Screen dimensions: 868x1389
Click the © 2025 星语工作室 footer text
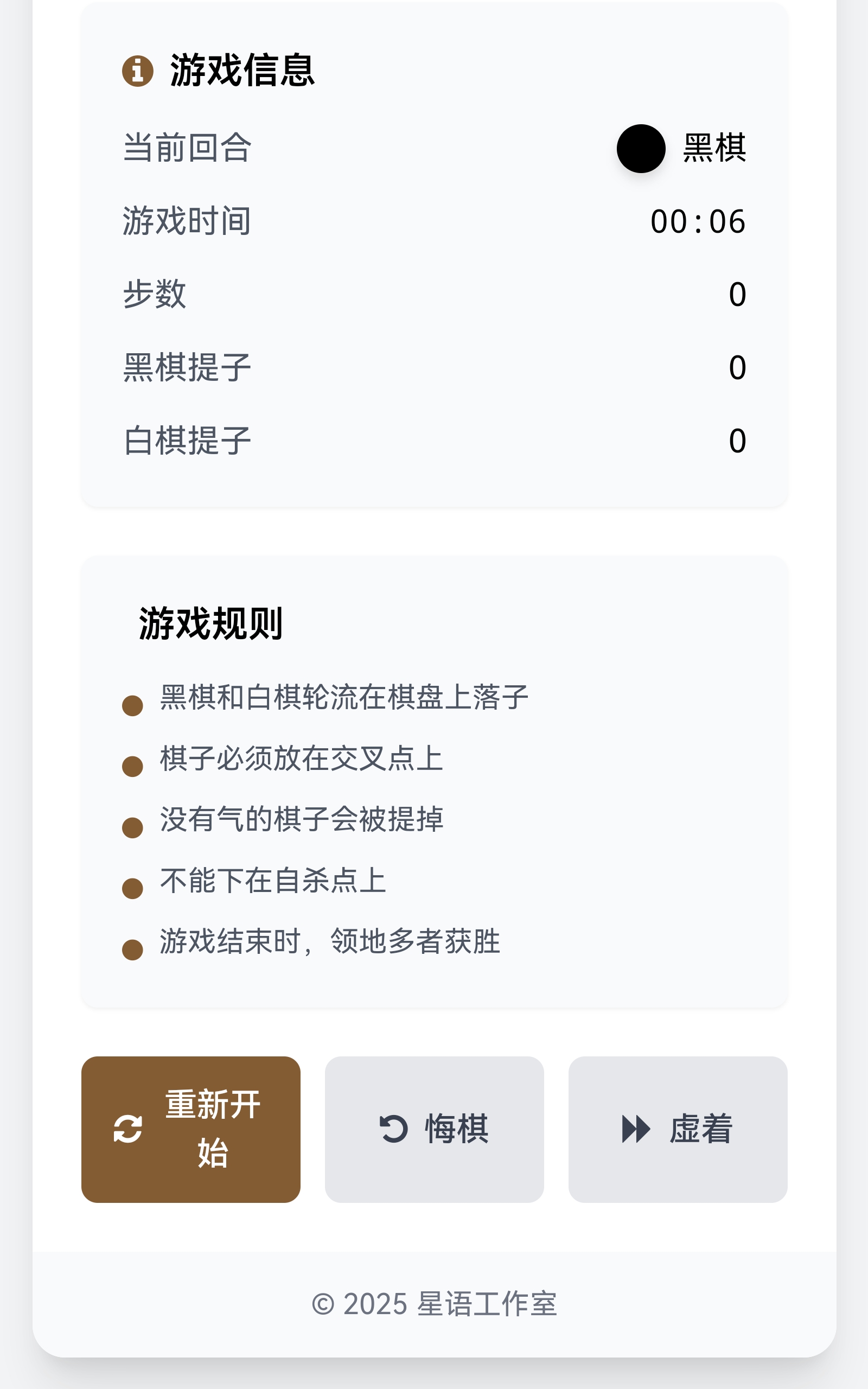pos(434,1304)
